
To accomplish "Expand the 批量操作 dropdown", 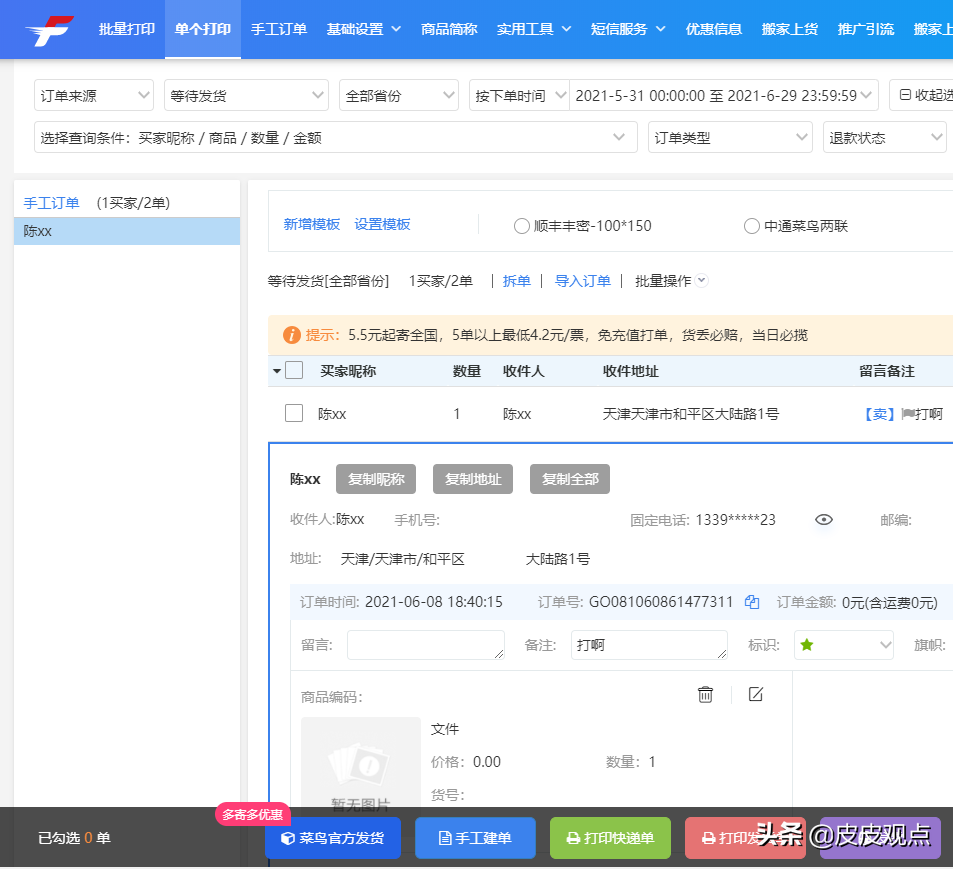I will (670, 281).
